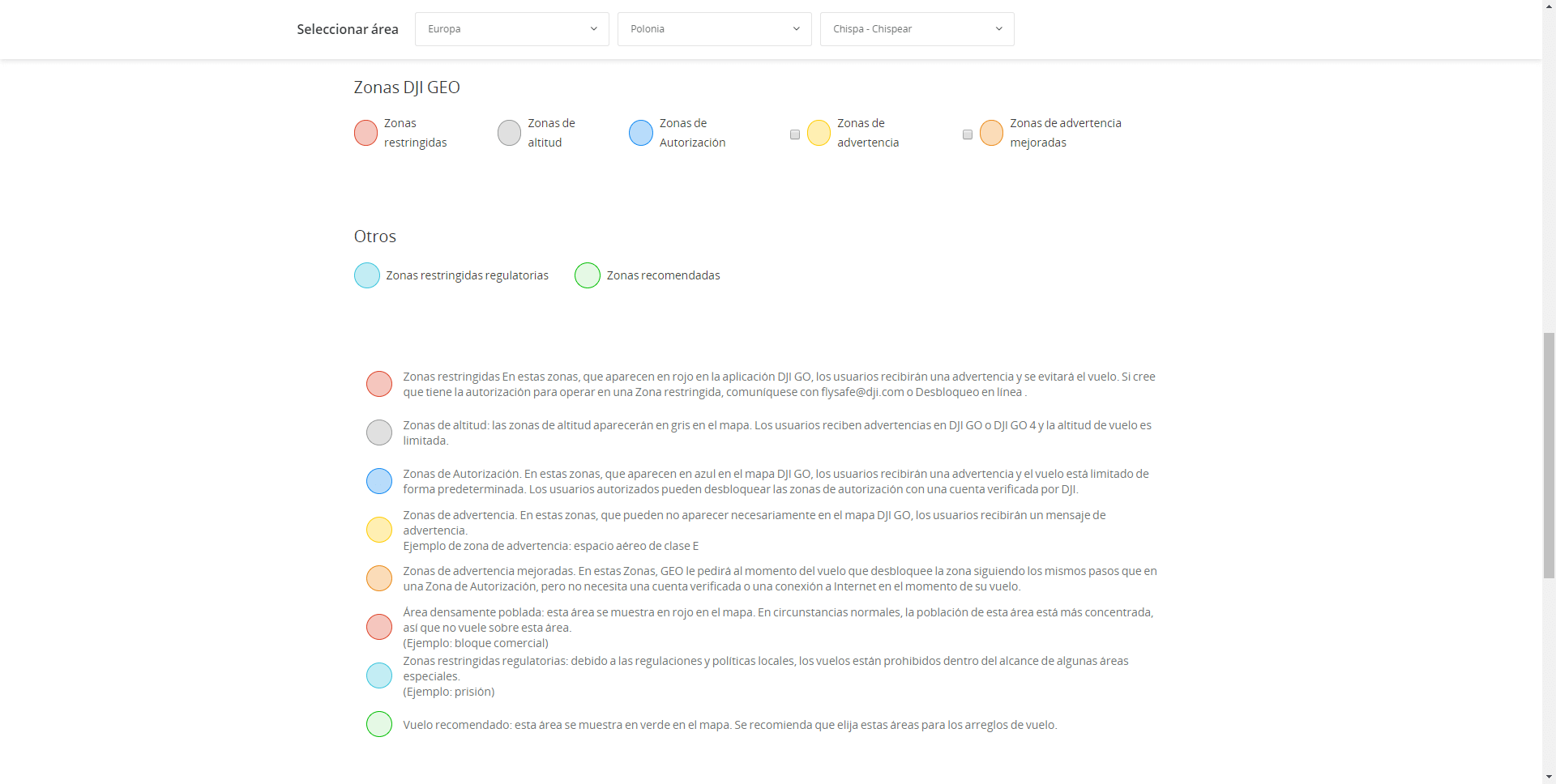
Task: Open the Europa continent dropdown
Action: (511, 29)
